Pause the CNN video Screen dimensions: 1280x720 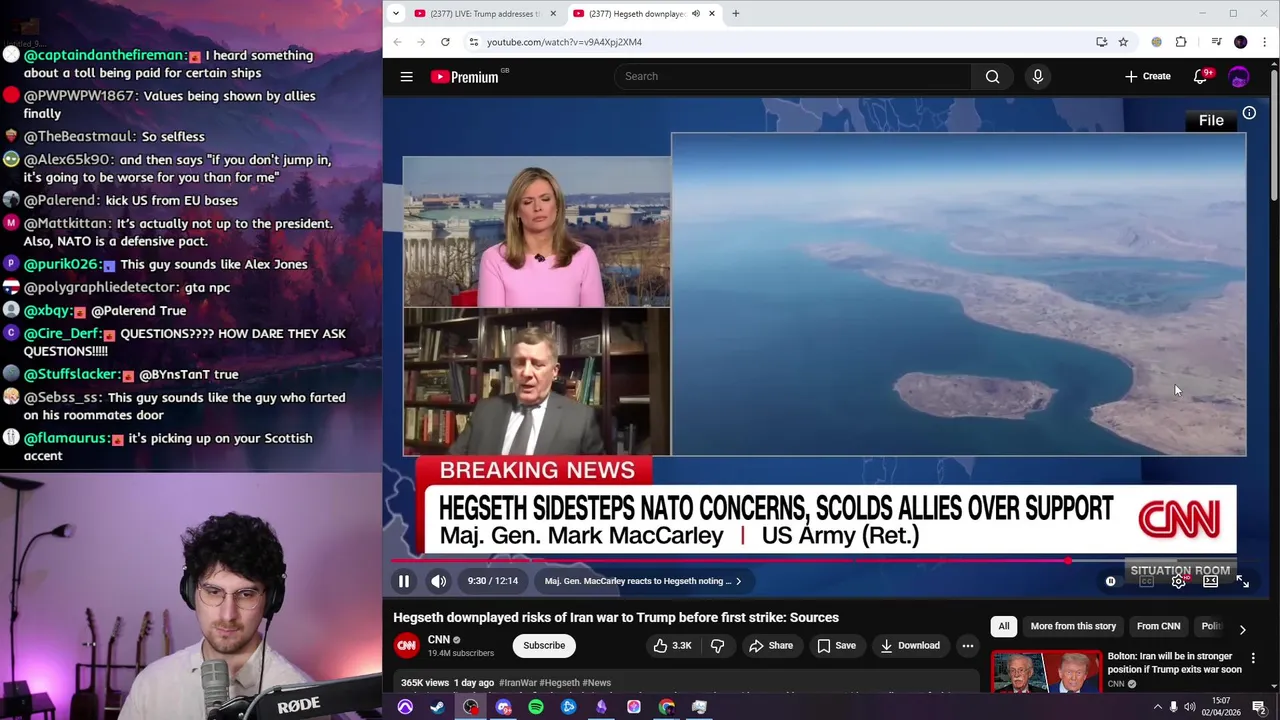pos(404,581)
